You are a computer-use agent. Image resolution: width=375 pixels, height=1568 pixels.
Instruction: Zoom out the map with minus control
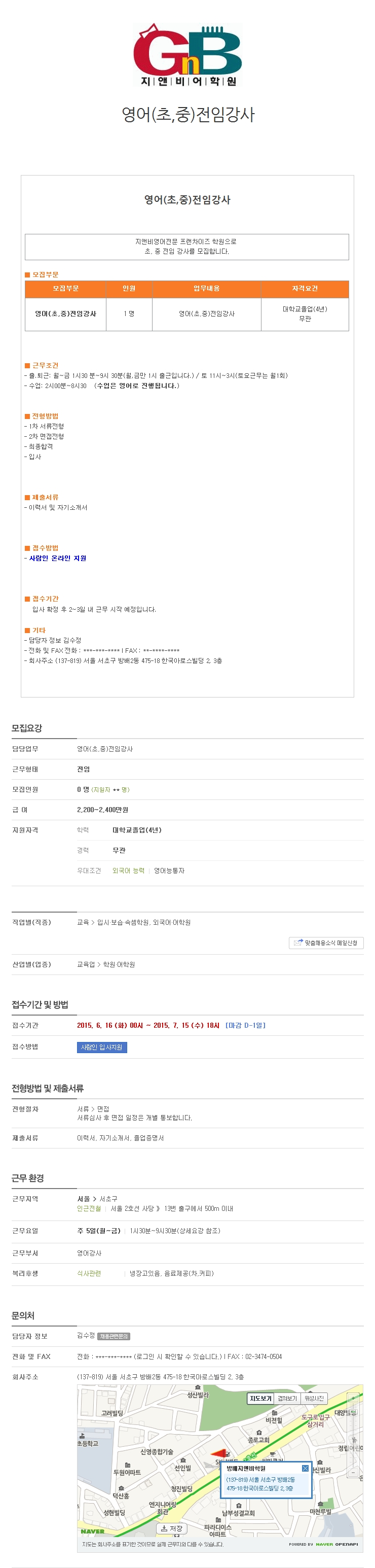pyautogui.click(x=353, y=1473)
